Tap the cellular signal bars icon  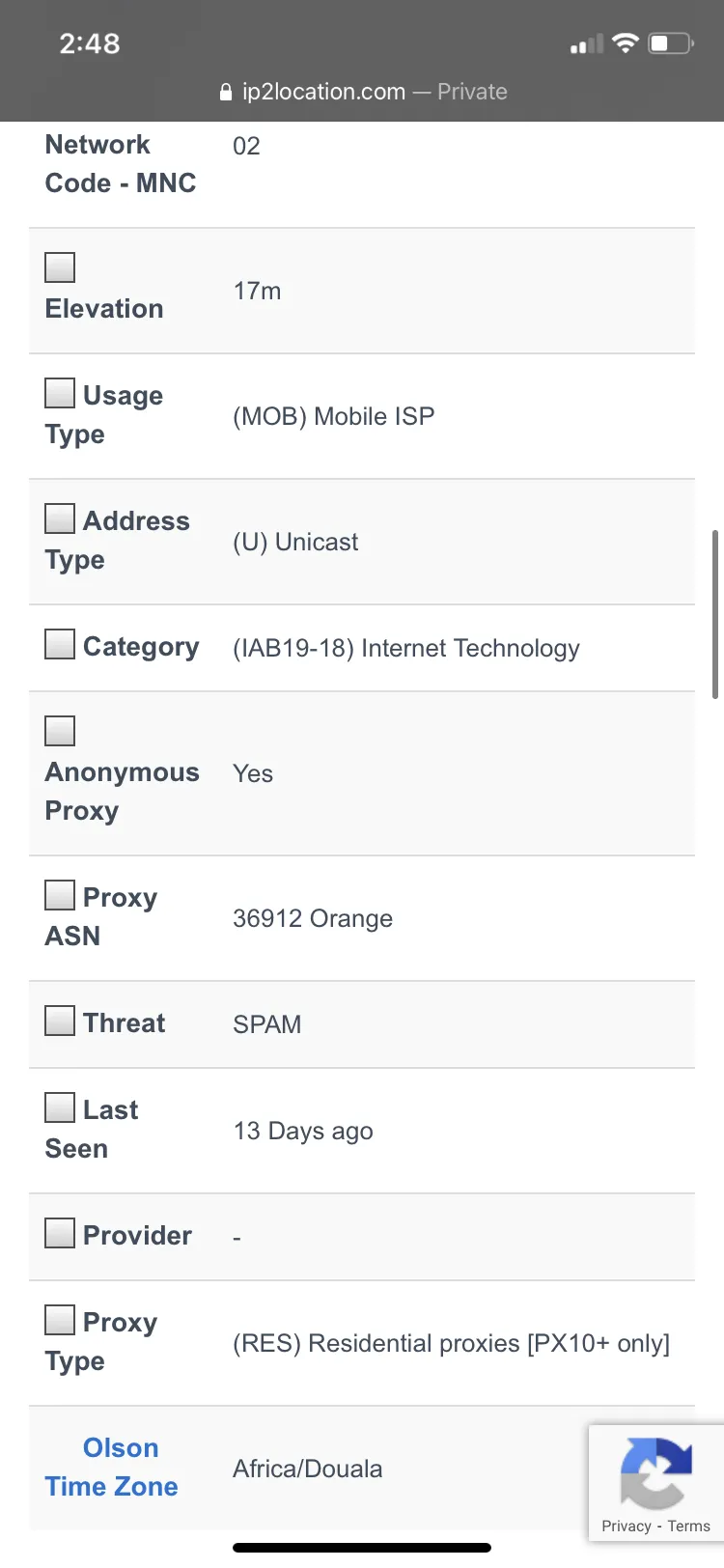coord(586,44)
